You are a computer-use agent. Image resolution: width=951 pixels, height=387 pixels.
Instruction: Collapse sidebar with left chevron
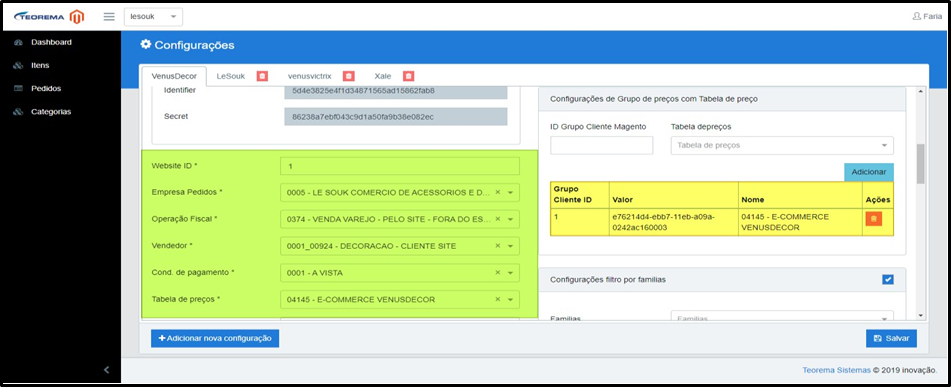tap(106, 369)
